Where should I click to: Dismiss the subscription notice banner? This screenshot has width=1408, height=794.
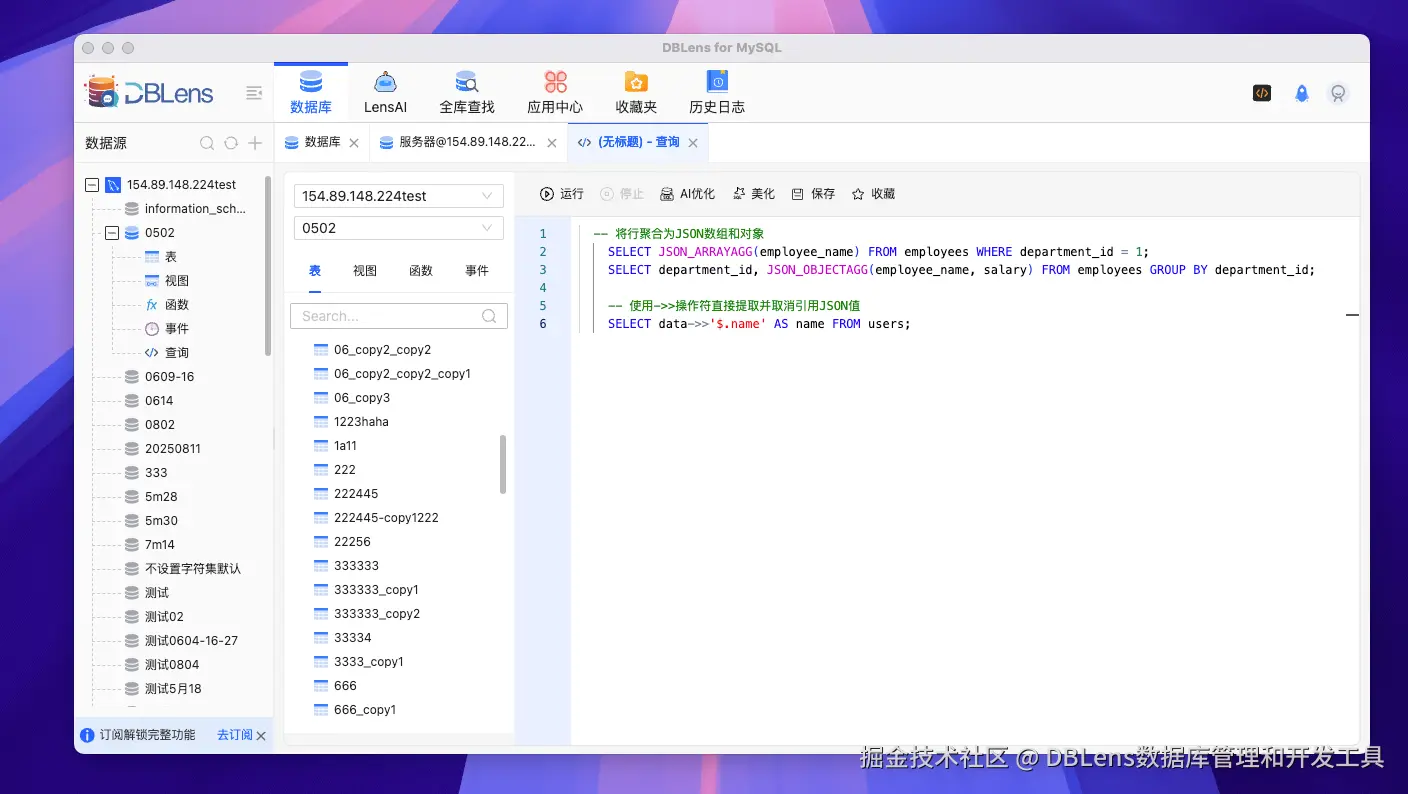[x=261, y=736]
